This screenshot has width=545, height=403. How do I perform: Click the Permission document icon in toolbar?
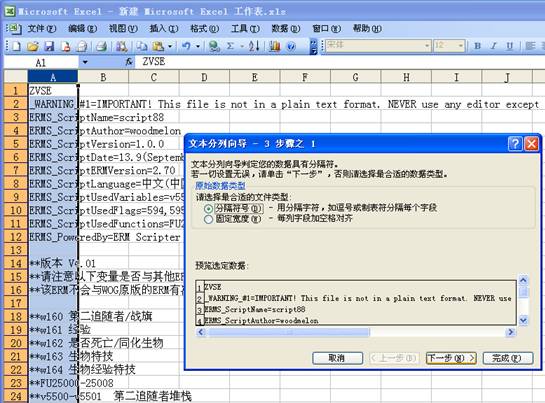tap(66, 46)
